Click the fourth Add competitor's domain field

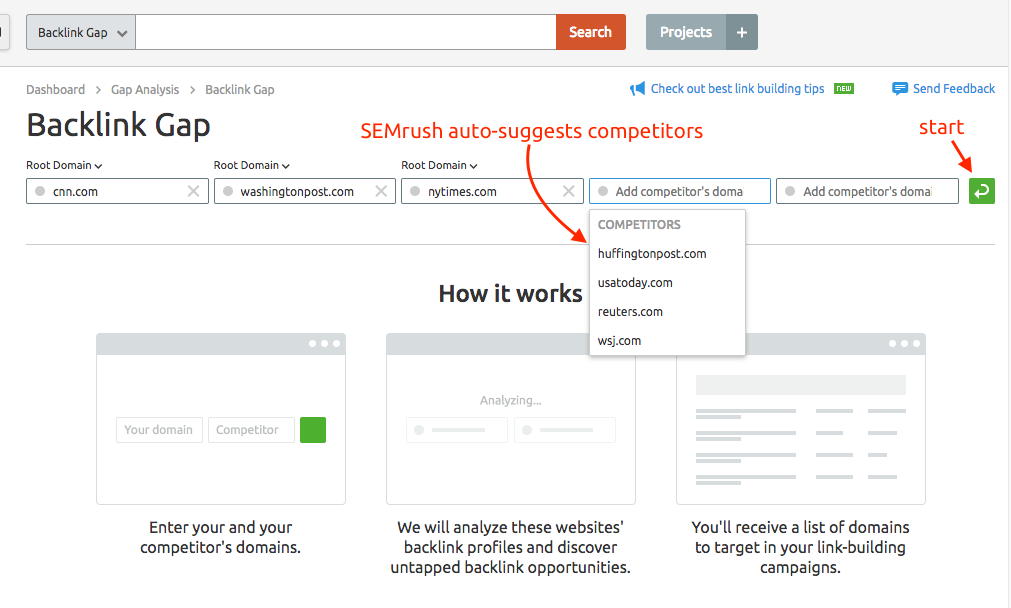(x=680, y=191)
